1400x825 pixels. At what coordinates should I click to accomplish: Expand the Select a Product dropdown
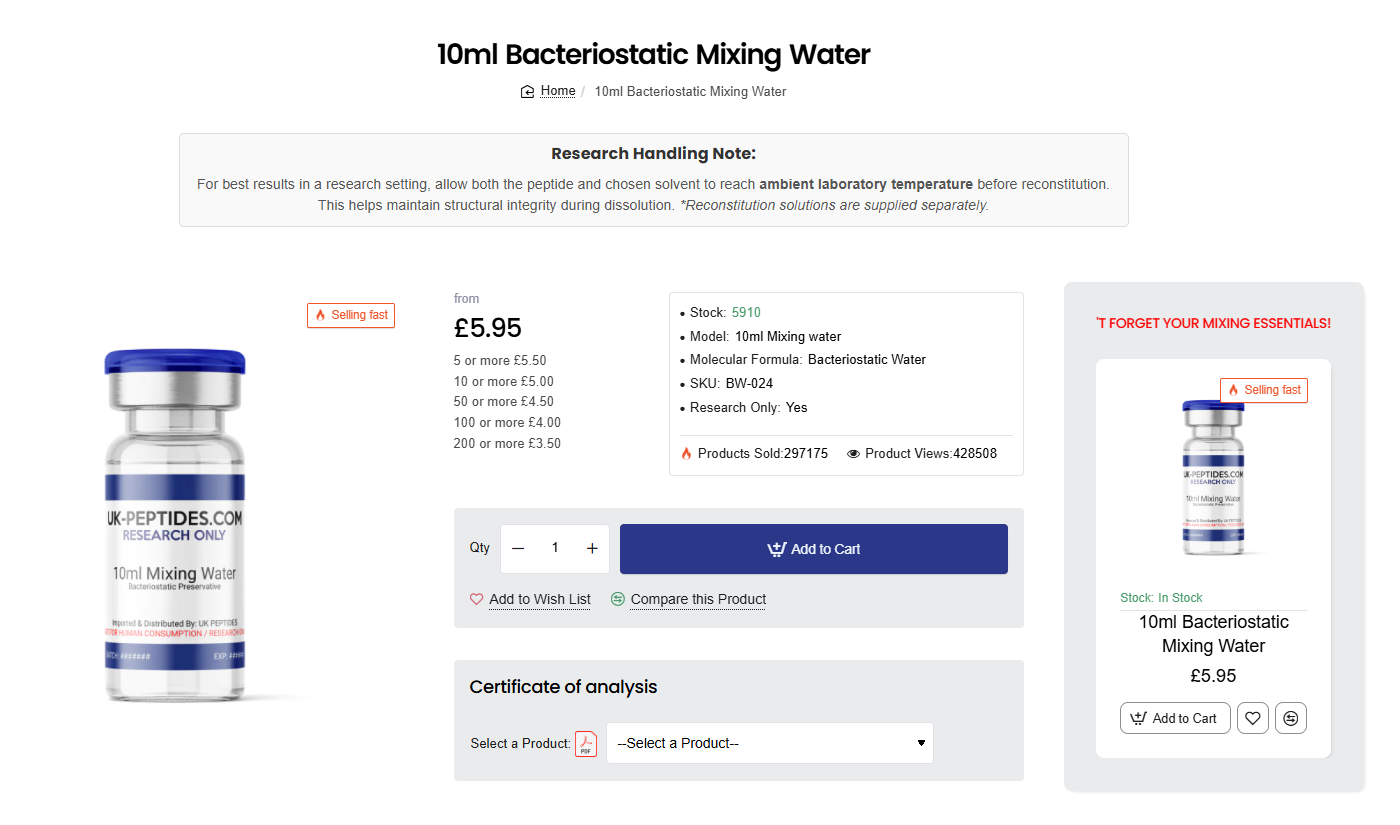(x=769, y=743)
